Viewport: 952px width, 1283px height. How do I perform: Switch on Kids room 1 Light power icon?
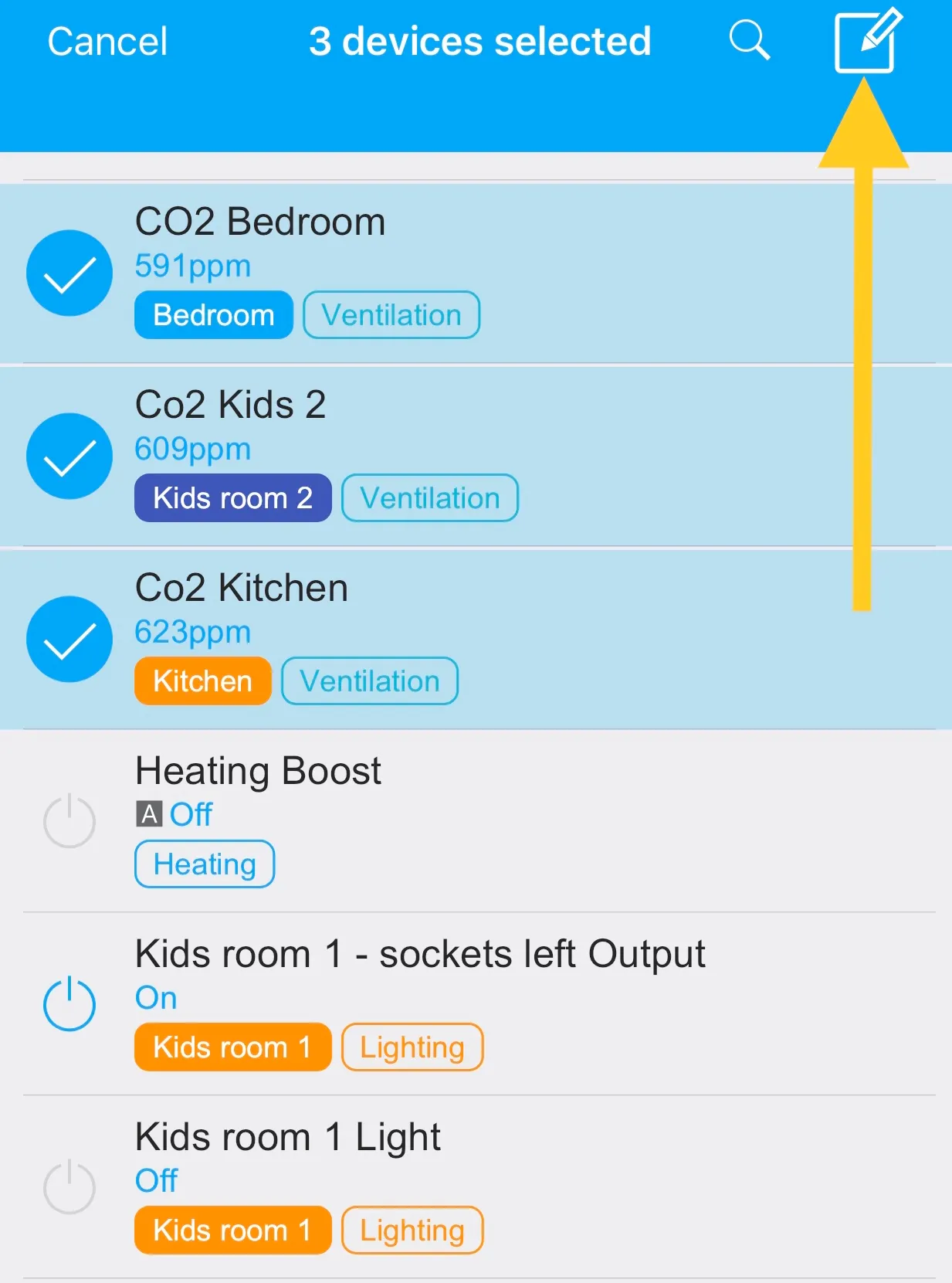(x=69, y=1186)
